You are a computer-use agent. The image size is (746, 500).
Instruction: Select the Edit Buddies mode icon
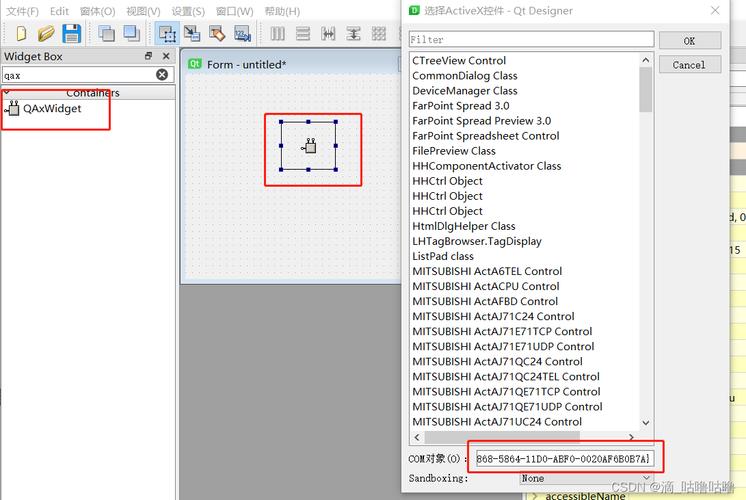click(x=216, y=33)
